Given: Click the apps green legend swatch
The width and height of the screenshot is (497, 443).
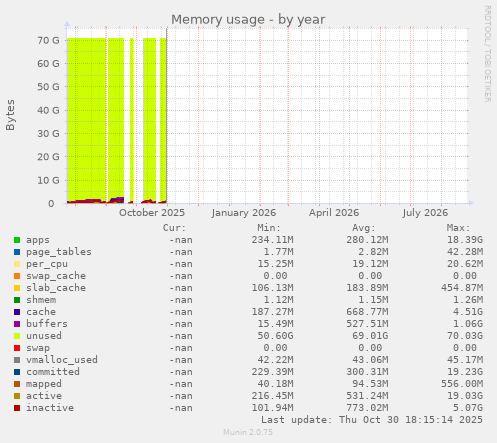Looking at the screenshot, I should (17, 240).
